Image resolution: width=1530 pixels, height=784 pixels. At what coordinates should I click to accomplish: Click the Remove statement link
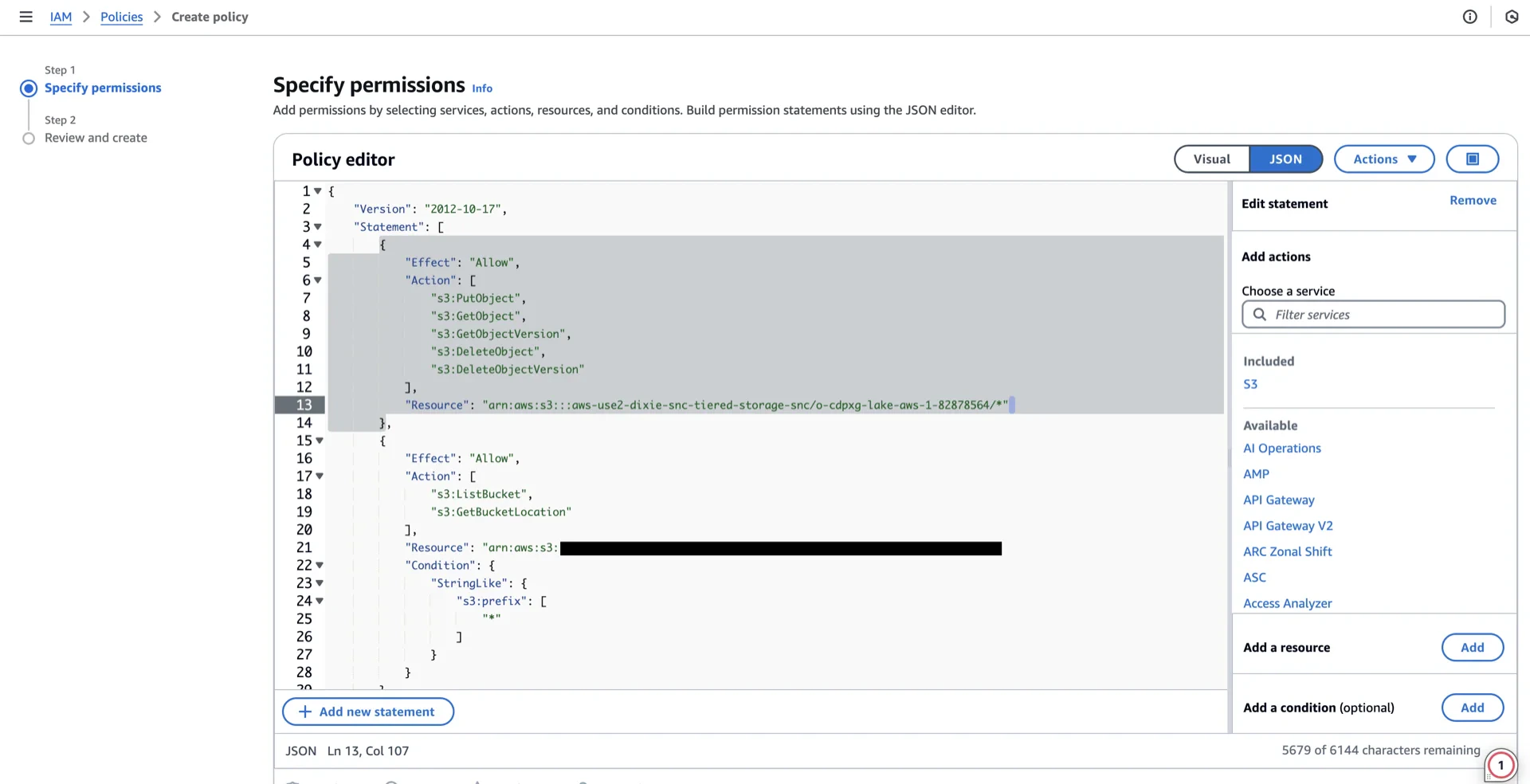1473,201
